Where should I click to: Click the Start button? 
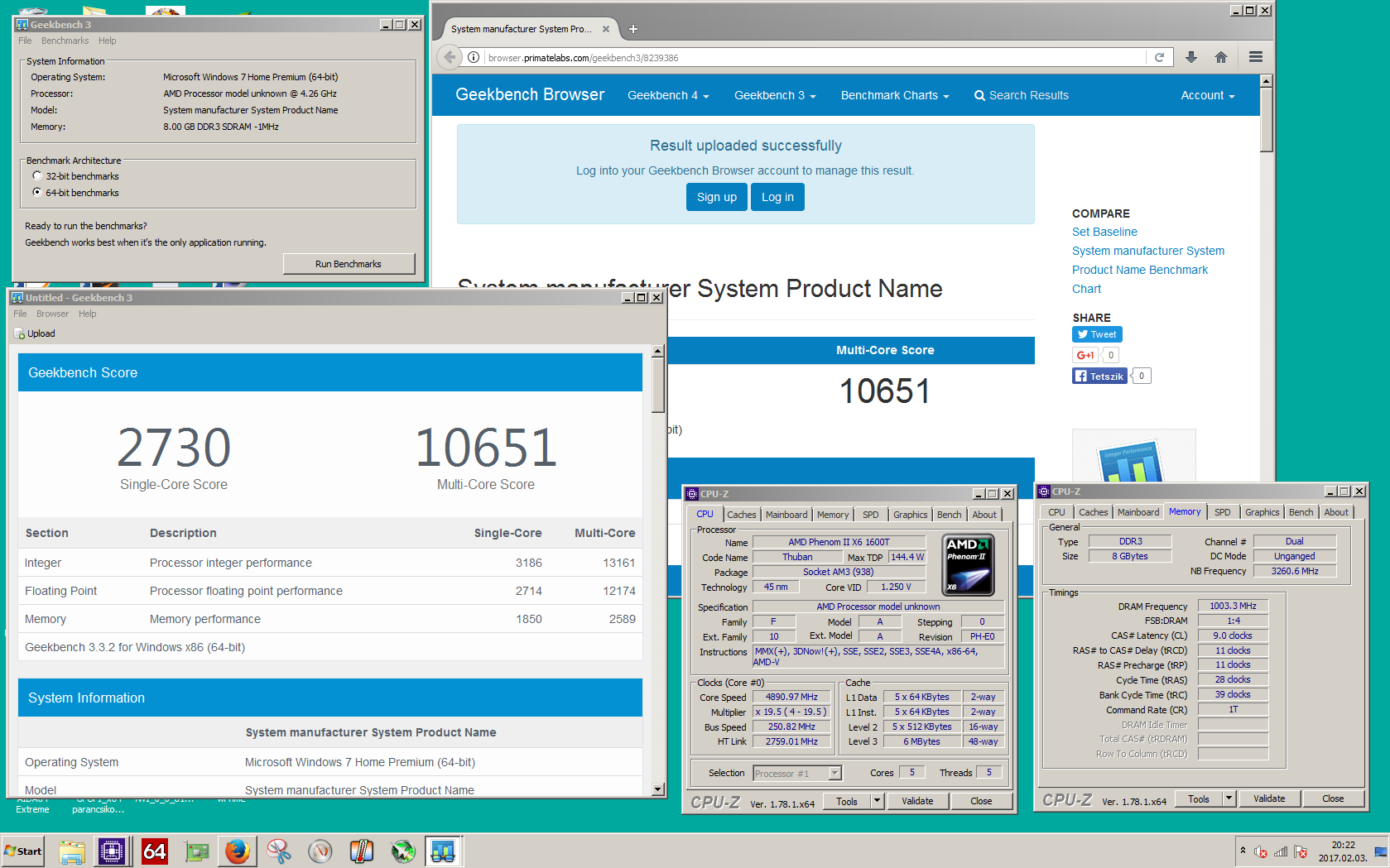(23, 851)
